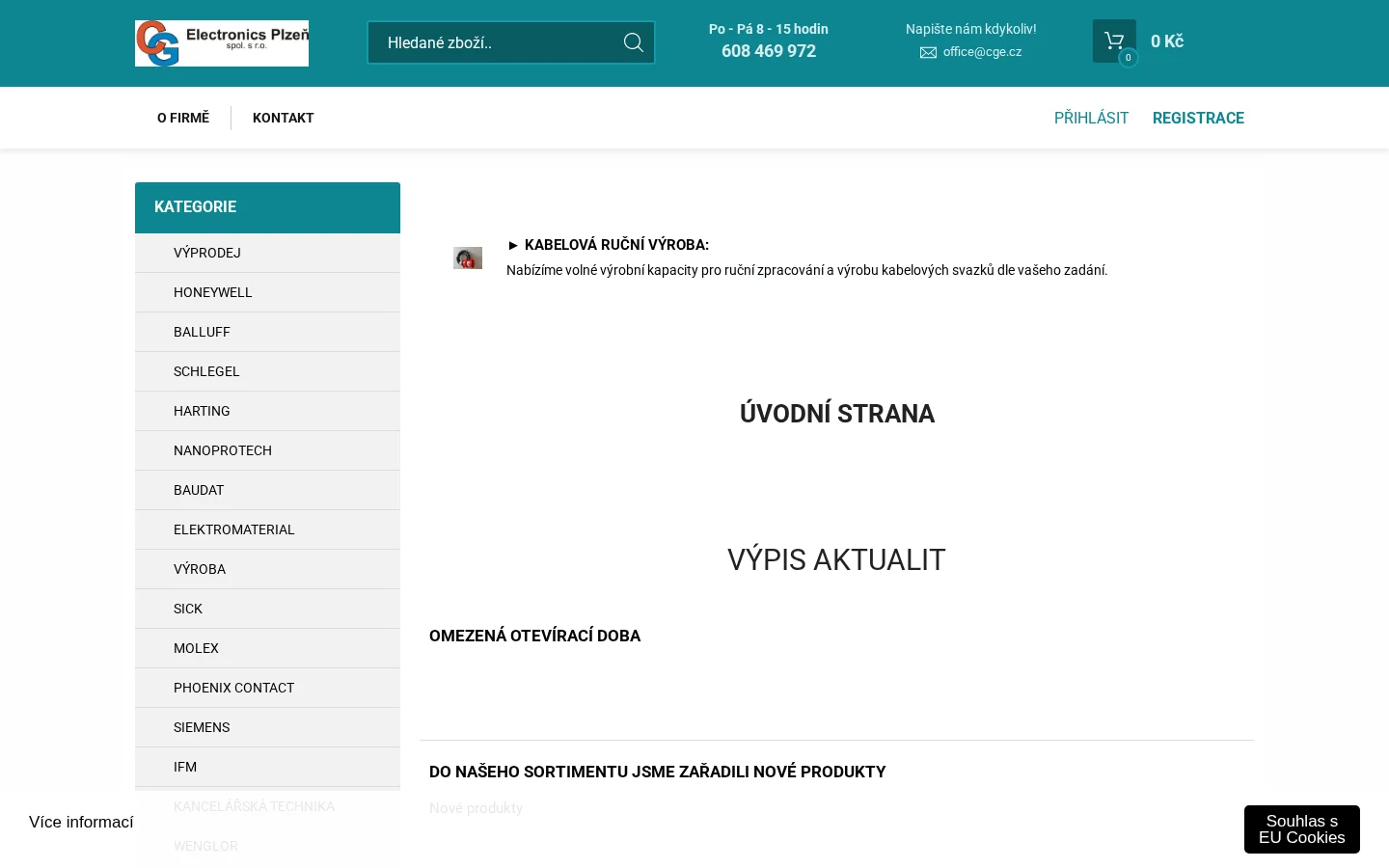
Task: Click the KATEGORIE sidebar header
Action: pyautogui.click(x=267, y=207)
